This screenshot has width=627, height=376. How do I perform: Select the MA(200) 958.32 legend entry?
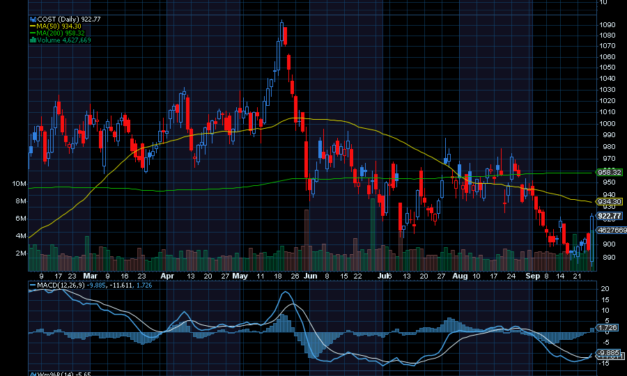pyautogui.click(x=60, y=33)
